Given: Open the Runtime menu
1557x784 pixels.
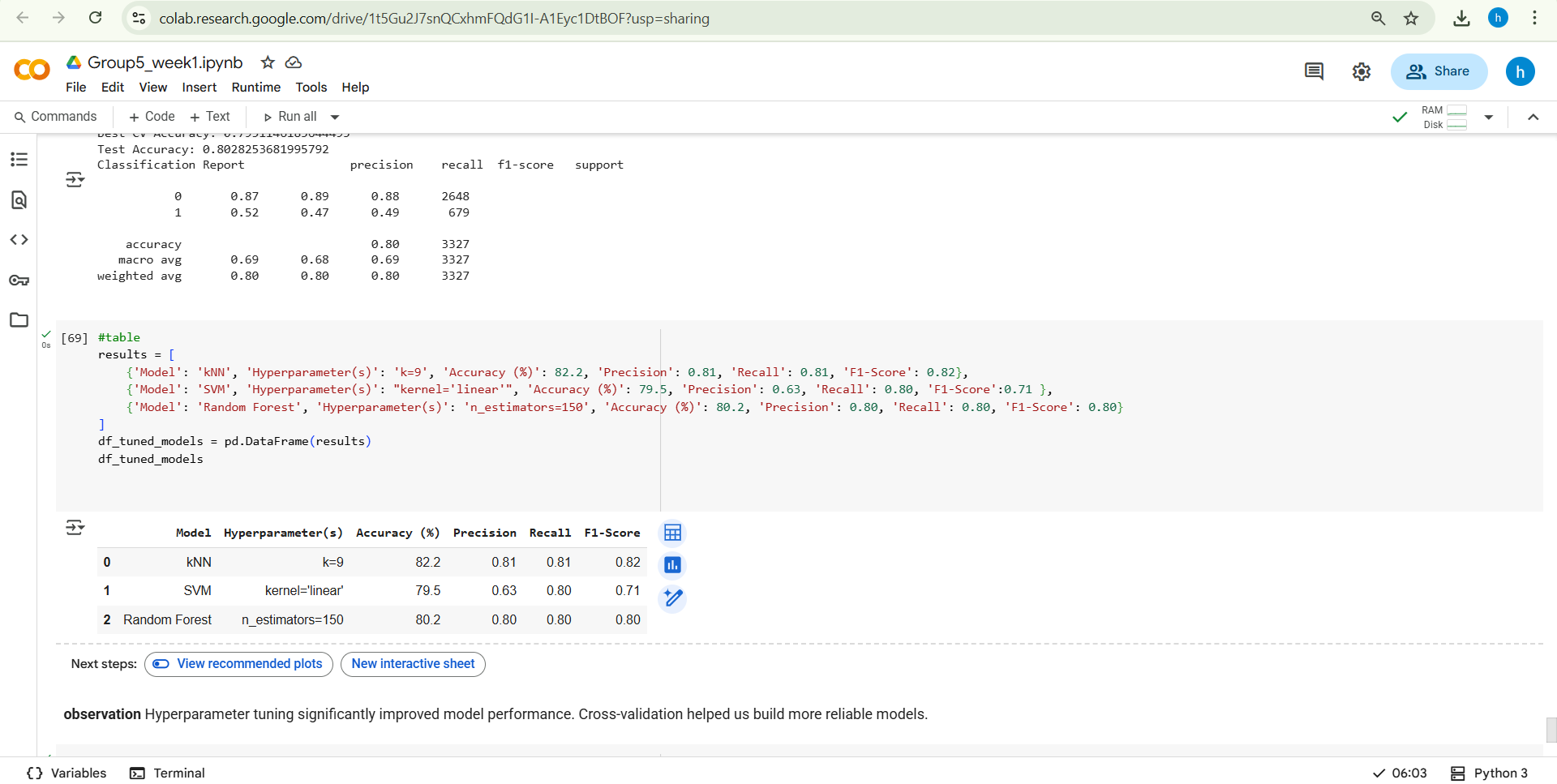Looking at the screenshot, I should (256, 88).
